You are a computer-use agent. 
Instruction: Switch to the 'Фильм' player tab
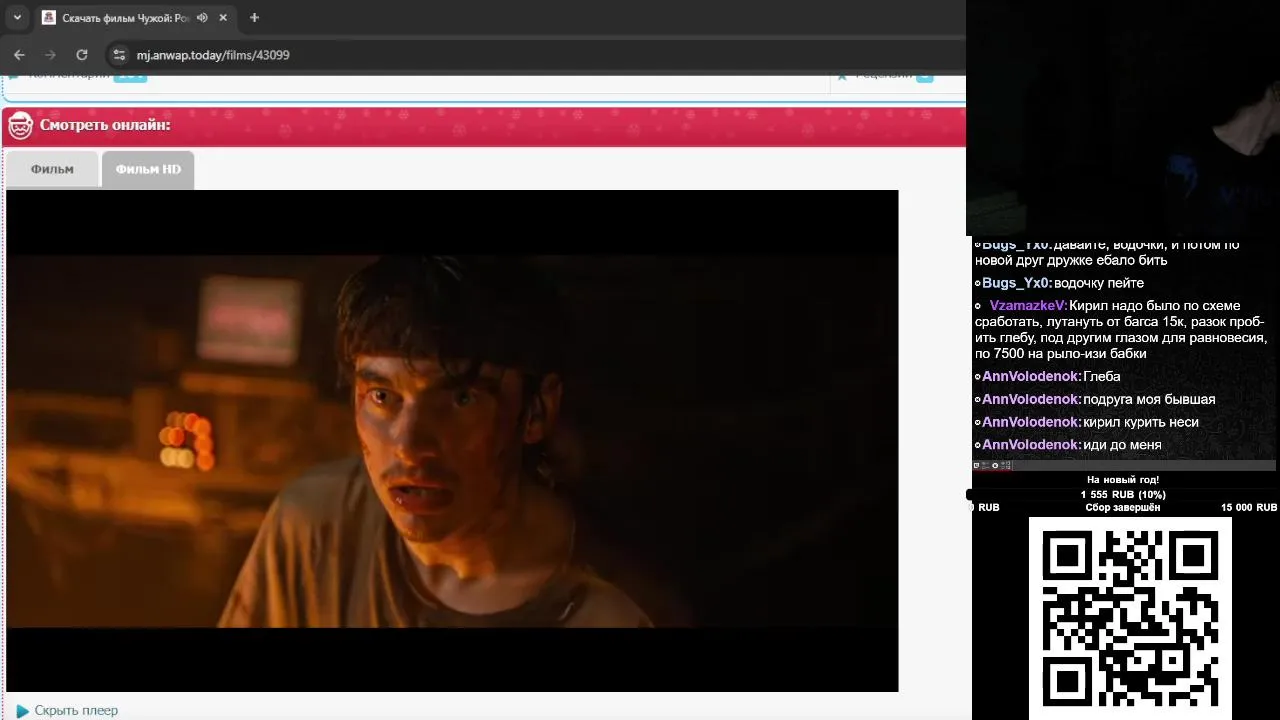(x=52, y=169)
